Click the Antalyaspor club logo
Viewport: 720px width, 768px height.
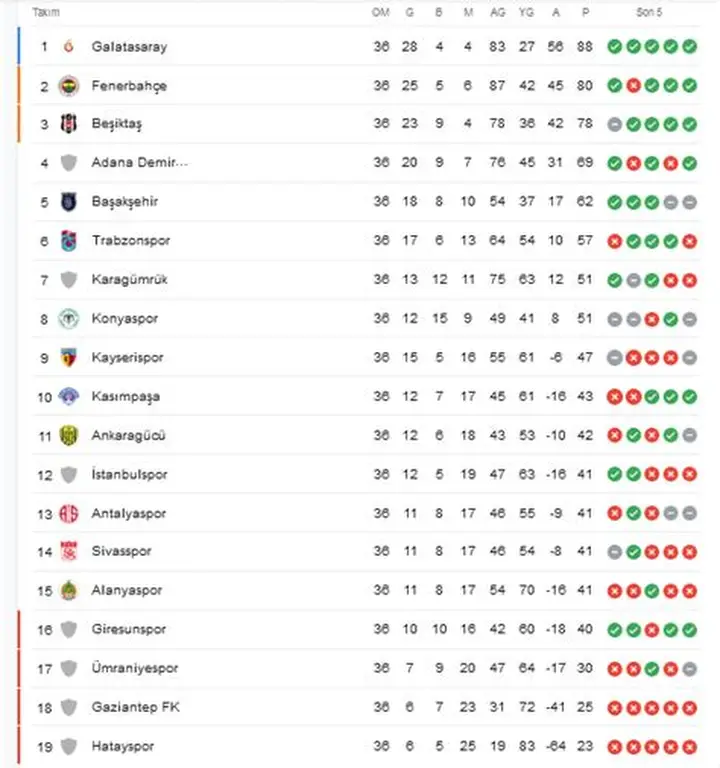pos(69,513)
